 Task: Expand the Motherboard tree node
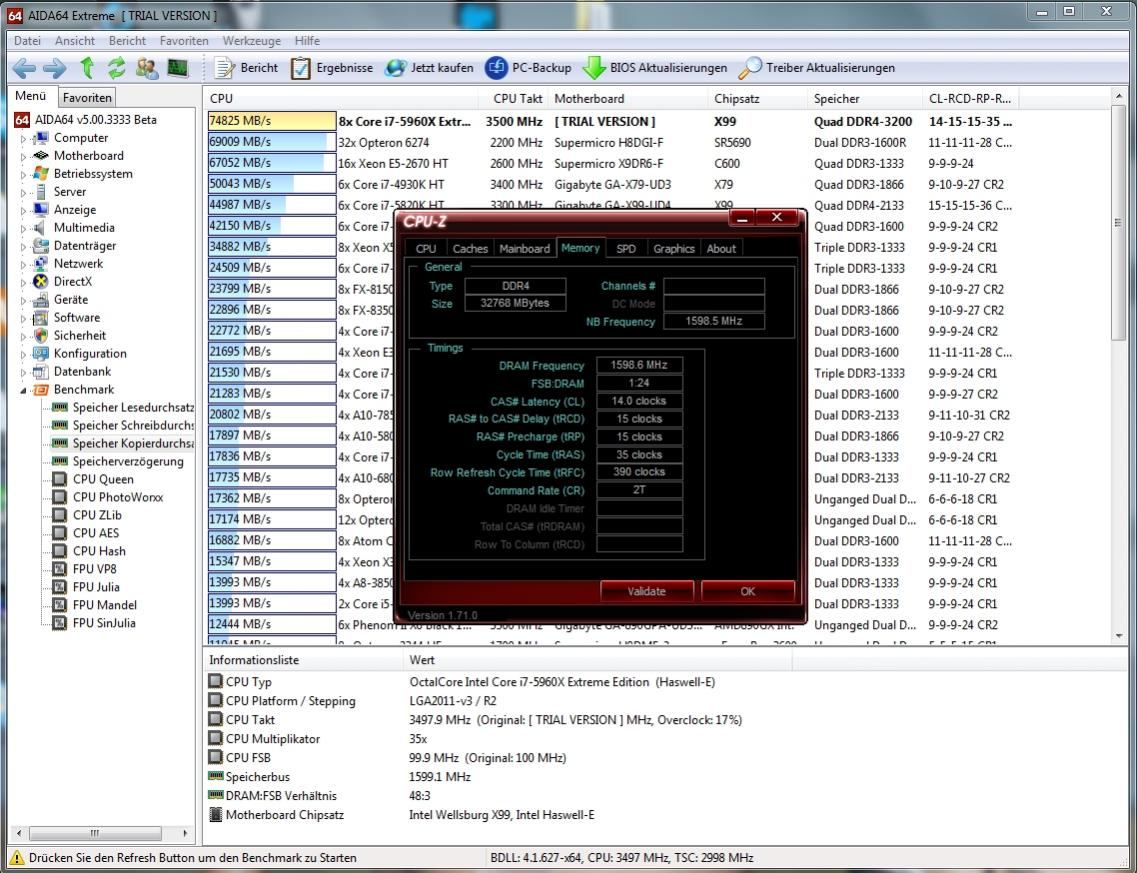pos(23,156)
